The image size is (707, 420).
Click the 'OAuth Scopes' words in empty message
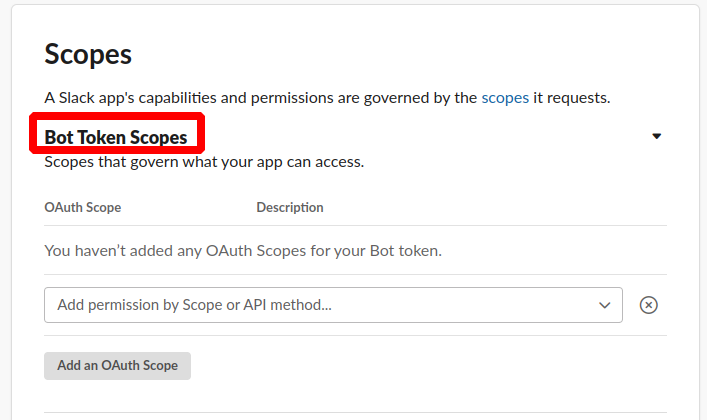click(x=256, y=250)
